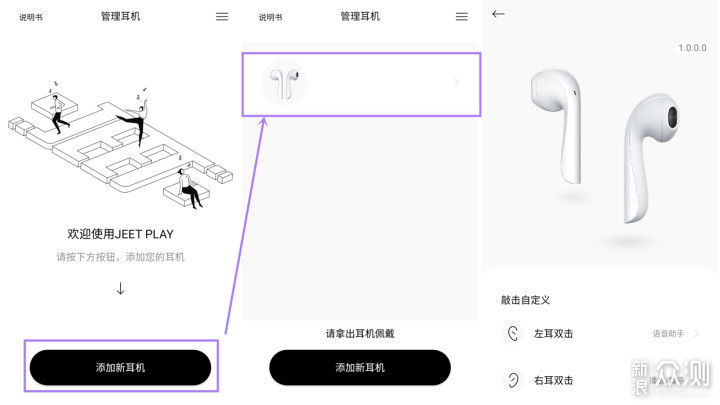The width and height of the screenshot is (720, 405).
Task: Tap the down arrow below welcome text
Action: click(120, 288)
